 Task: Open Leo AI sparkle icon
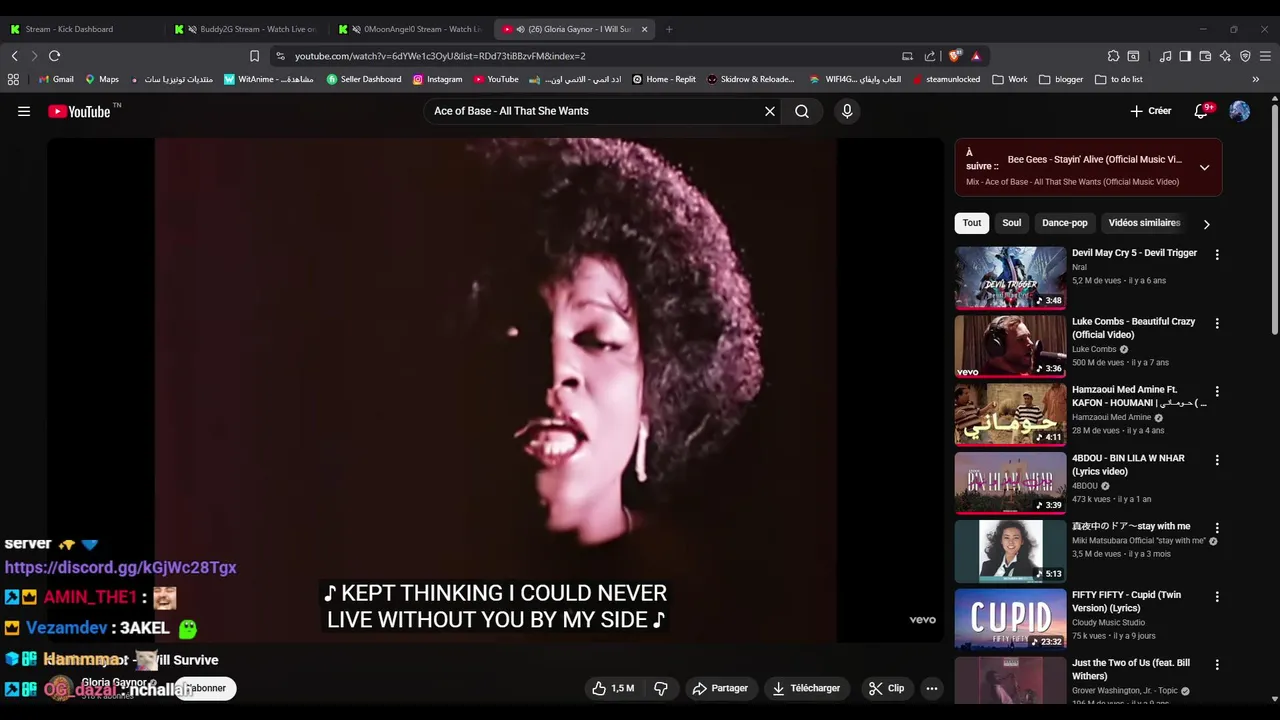pyautogui.click(x=1225, y=56)
